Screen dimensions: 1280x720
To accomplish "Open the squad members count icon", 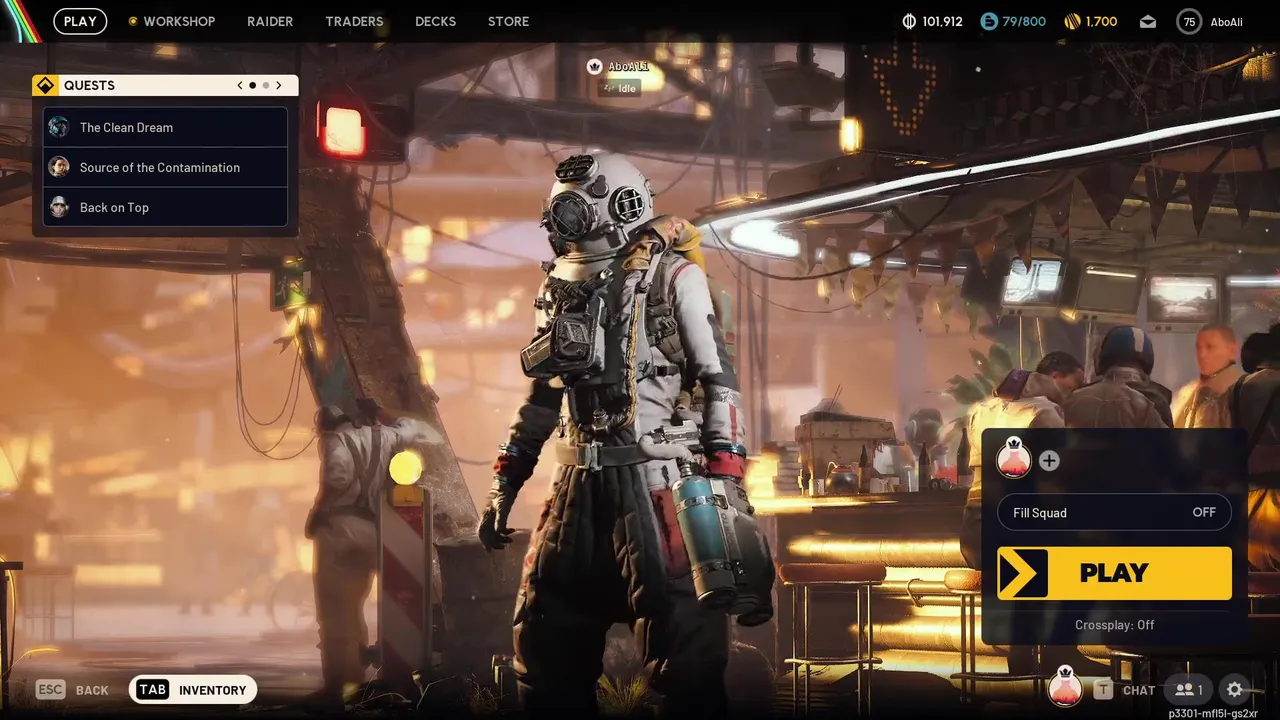I will tap(1188, 690).
